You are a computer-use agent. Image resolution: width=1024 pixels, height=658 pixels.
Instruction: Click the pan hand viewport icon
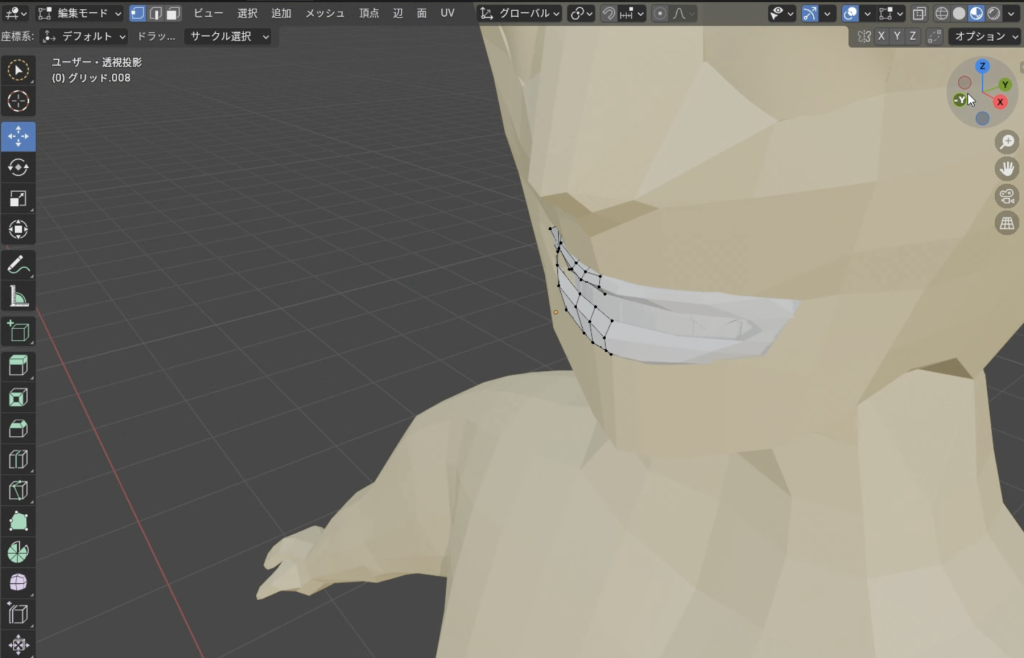pos(1007,169)
